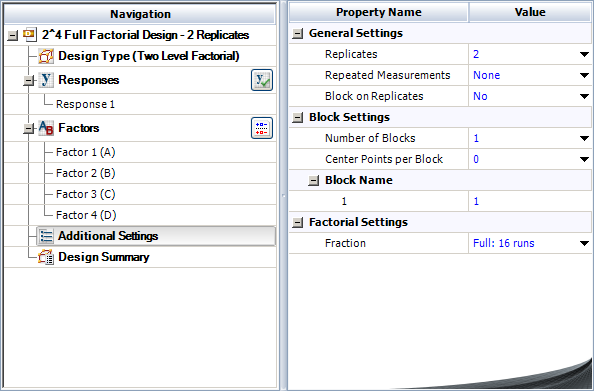The height and width of the screenshot is (391, 594).
Task: Select the Design Summary item
Action: (104, 257)
